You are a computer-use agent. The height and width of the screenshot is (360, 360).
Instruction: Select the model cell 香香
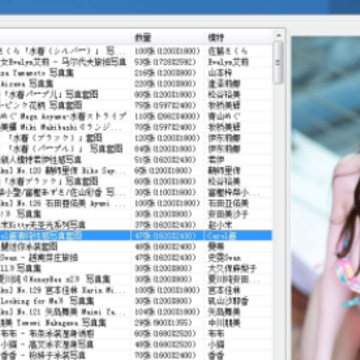point(216,355)
